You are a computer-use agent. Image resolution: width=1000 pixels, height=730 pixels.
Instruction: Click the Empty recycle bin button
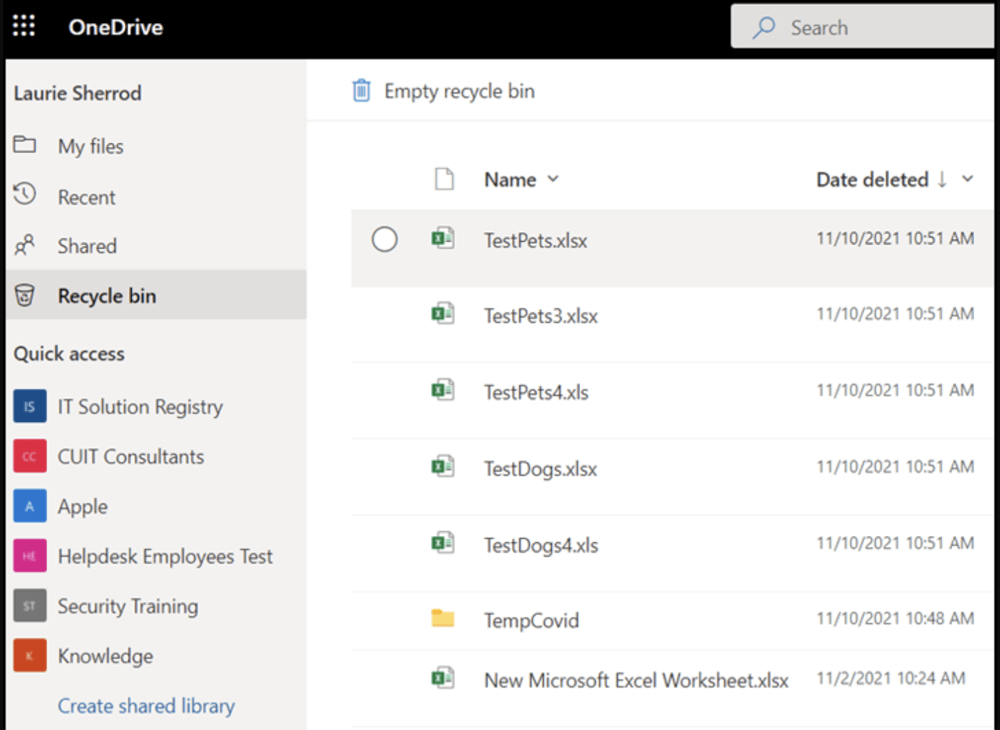pyautogui.click(x=444, y=90)
